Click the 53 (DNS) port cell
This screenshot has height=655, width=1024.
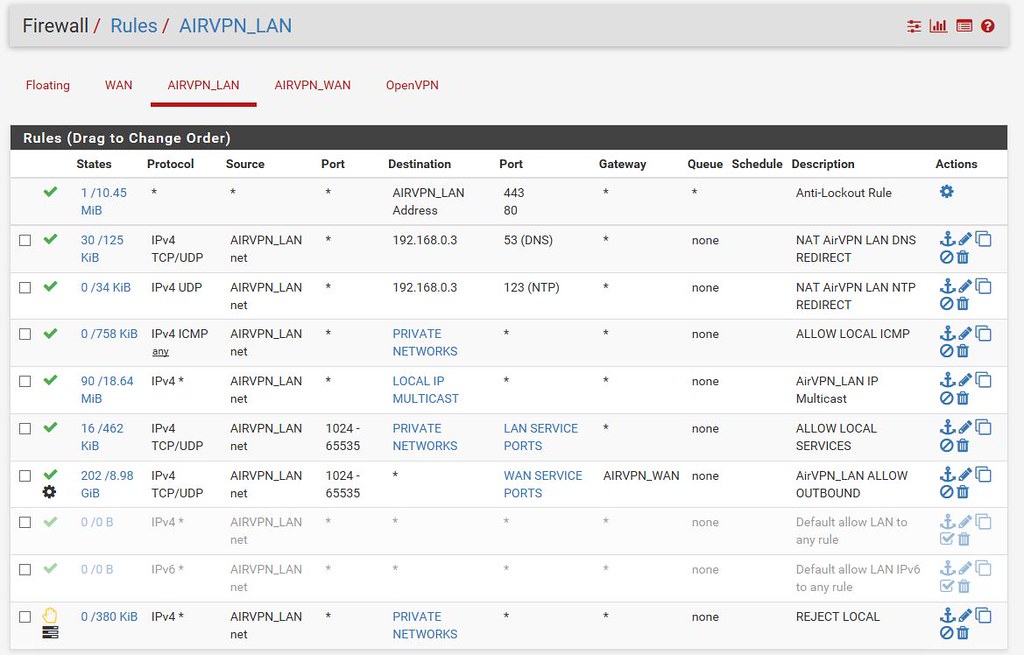tap(528, 240)
